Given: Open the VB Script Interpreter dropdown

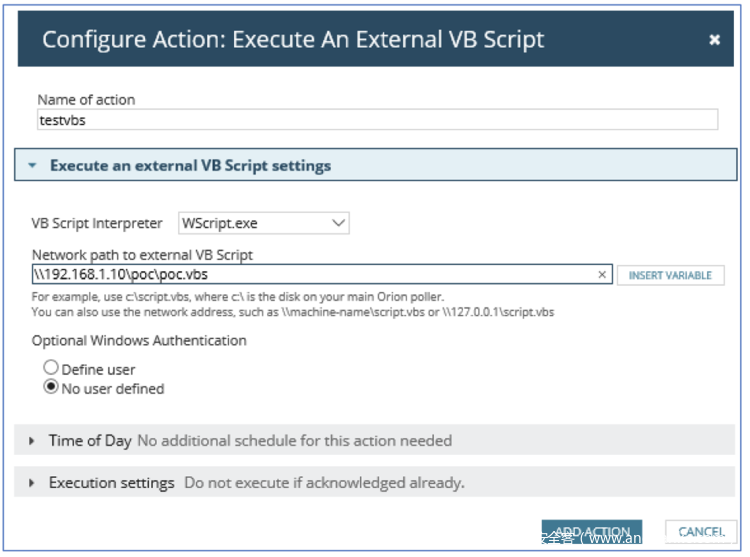Looking at the screenshot, I should pyautogui.click(x=264, y=223).
